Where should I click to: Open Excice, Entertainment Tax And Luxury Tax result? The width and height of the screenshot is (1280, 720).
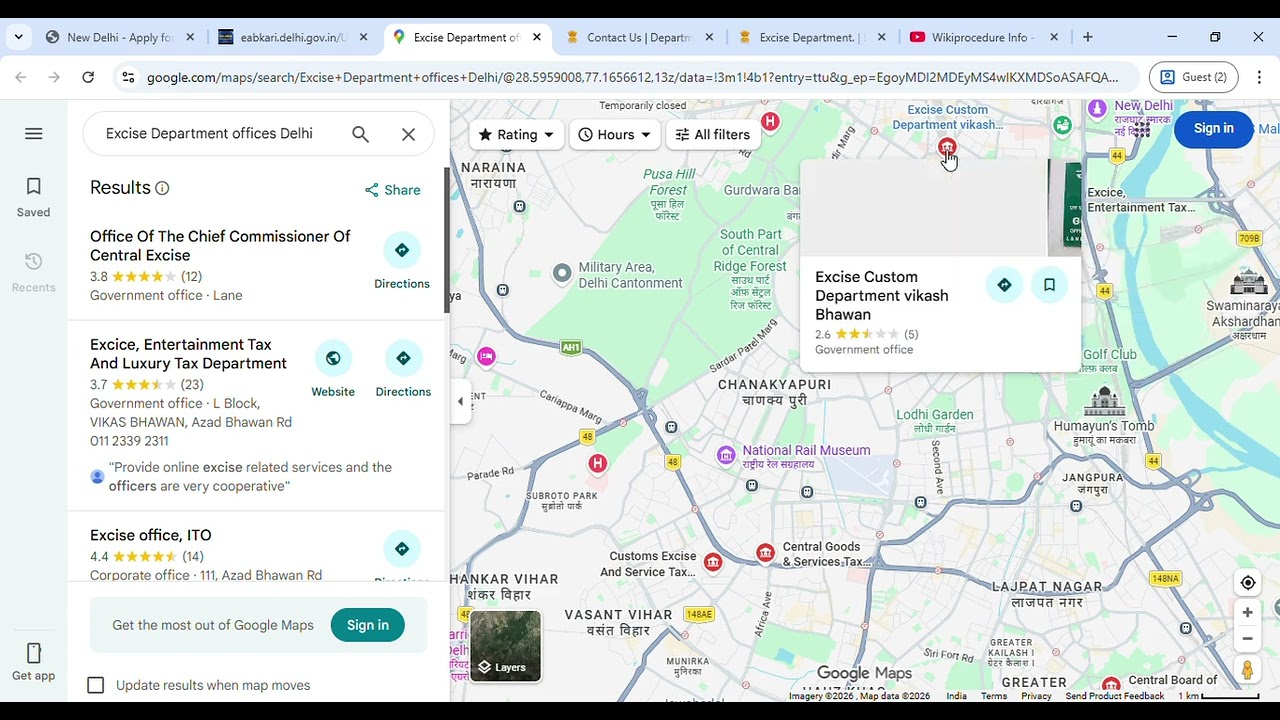[188, 354]
